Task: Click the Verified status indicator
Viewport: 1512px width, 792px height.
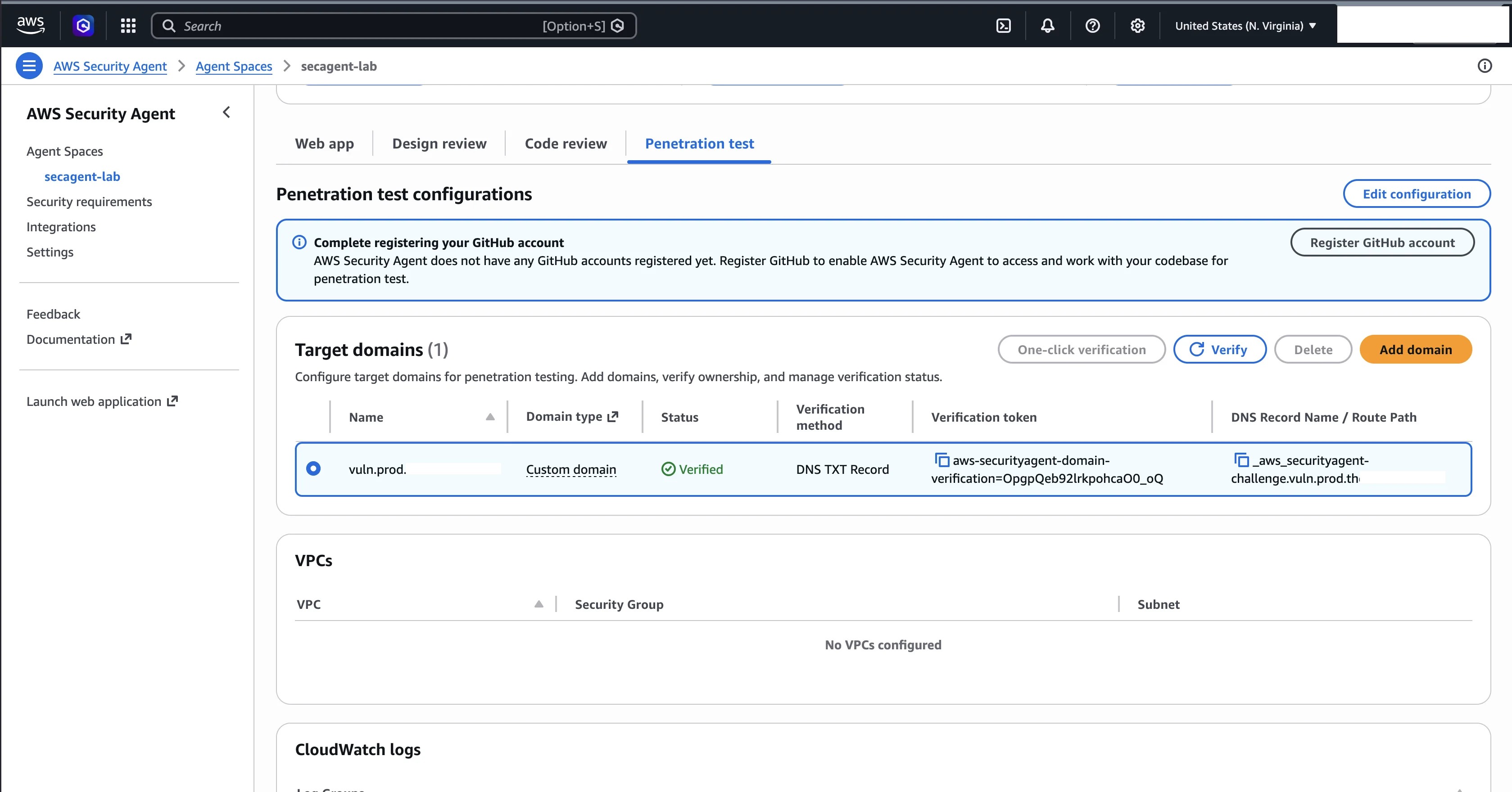Action: (692, 469)
